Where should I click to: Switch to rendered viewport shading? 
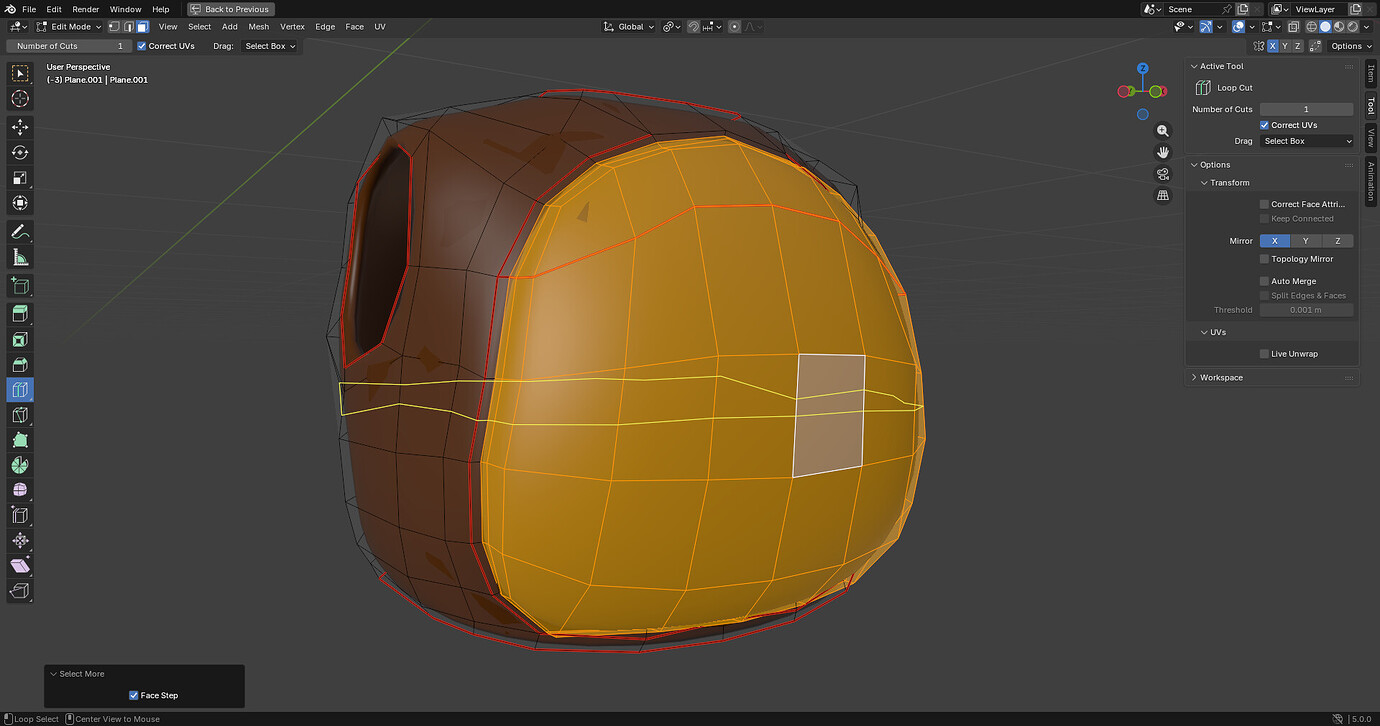(1354, 27)
